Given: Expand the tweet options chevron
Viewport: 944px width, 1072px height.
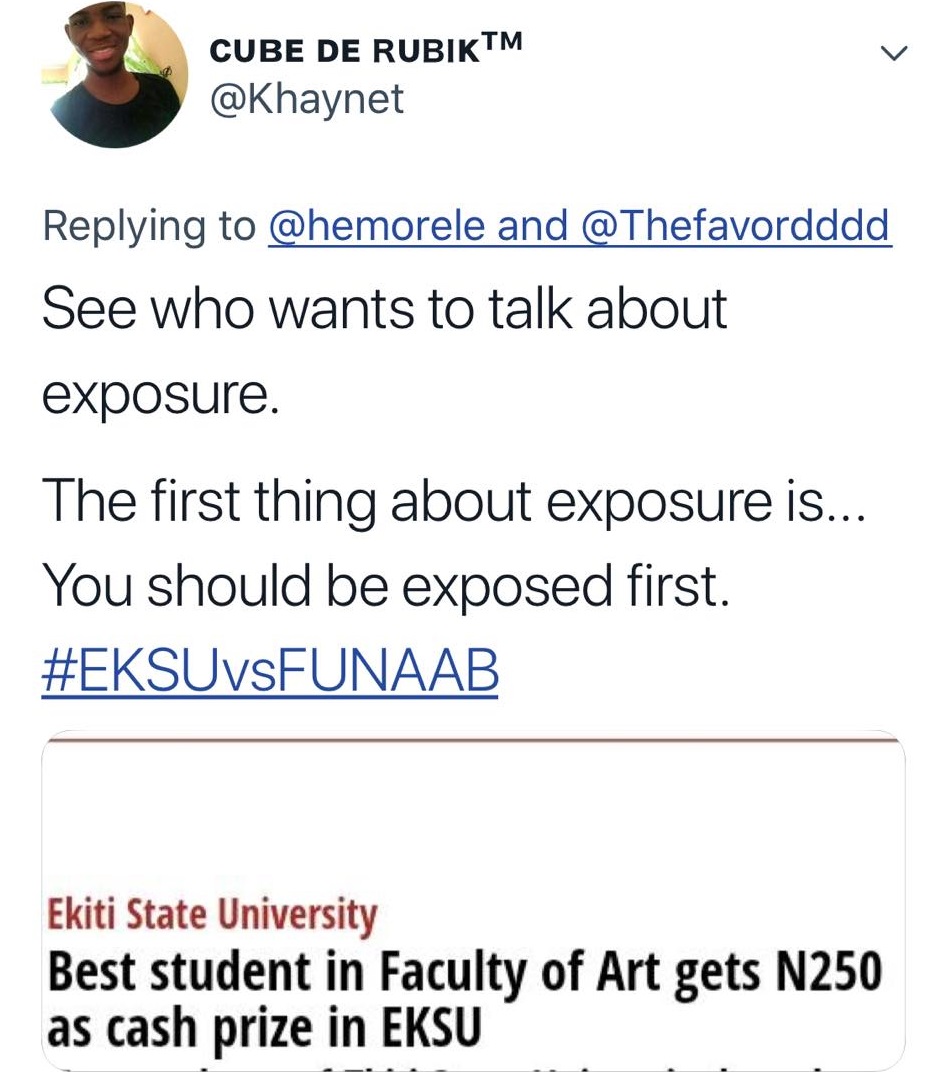Looking at the screenshot, I should [x=893, y=54].
